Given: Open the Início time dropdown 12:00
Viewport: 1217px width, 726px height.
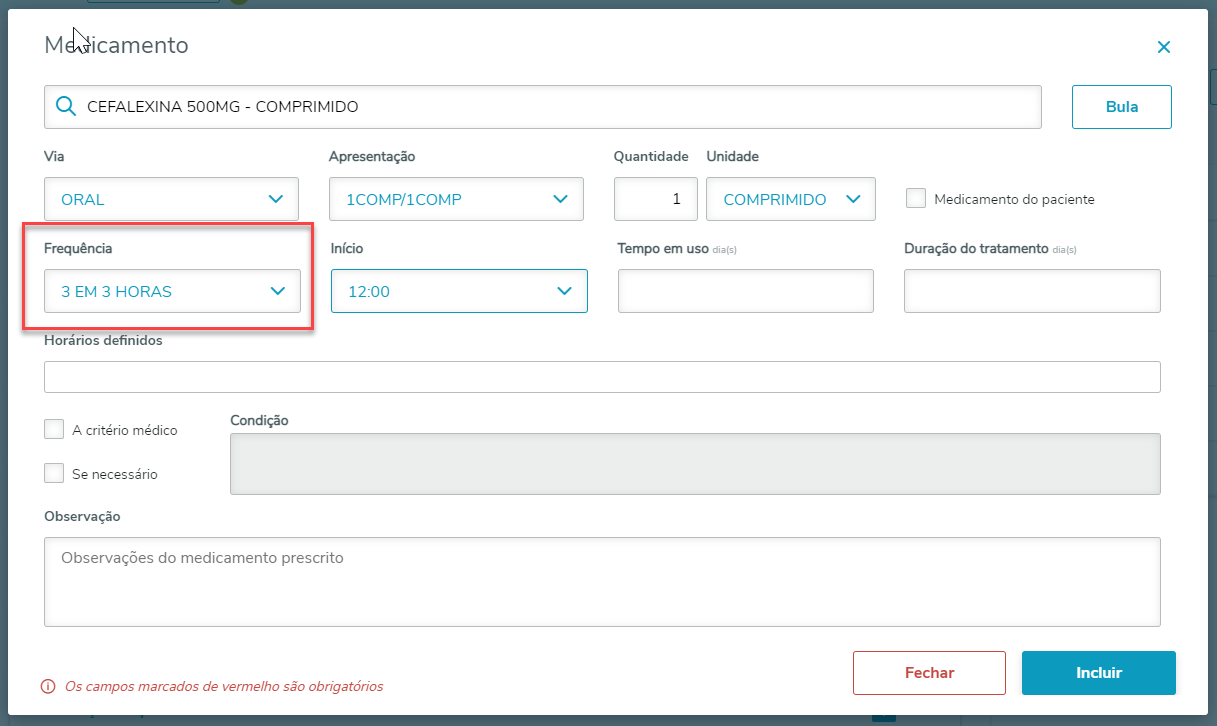Looking at the screenshot, I should 459,291.
